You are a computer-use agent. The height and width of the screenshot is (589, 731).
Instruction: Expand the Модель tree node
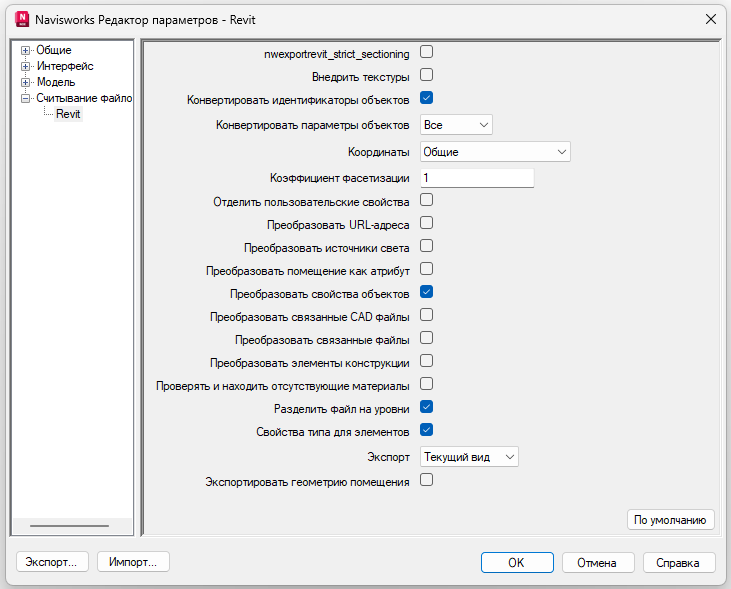click(26, 82)
